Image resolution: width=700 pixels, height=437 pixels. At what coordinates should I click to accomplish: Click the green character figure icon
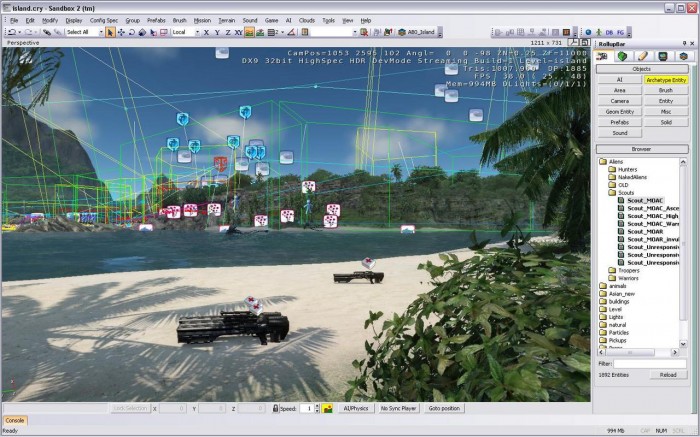pyautogui.click(x=599, y=32)
